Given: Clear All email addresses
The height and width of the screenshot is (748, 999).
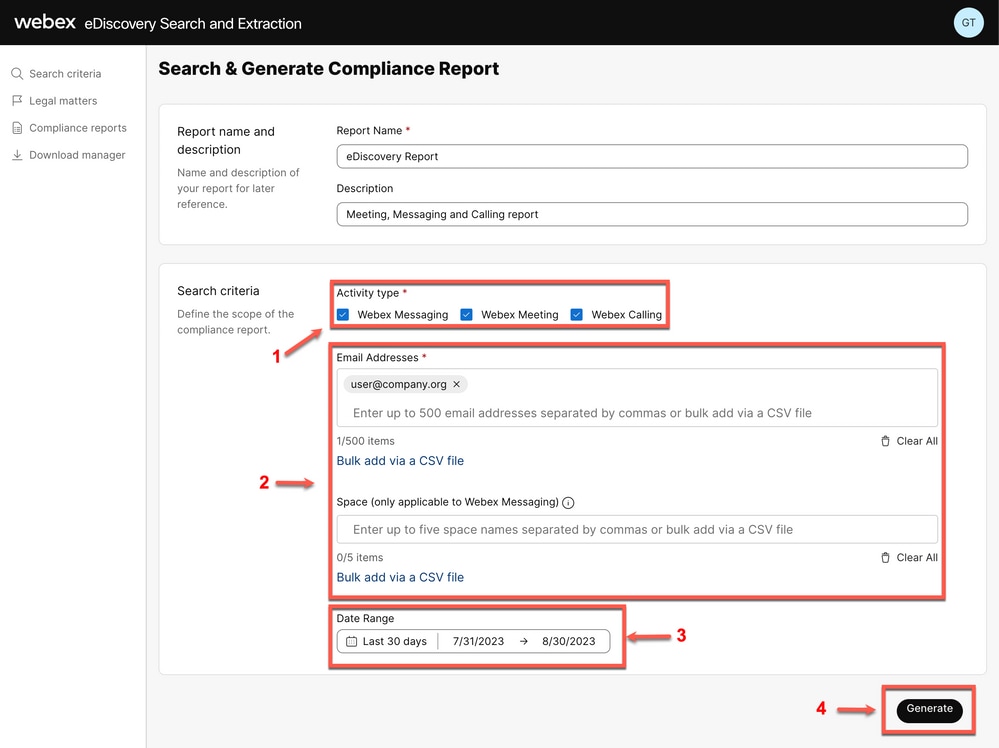Looking at the screenshot, I should click(917, 441).
